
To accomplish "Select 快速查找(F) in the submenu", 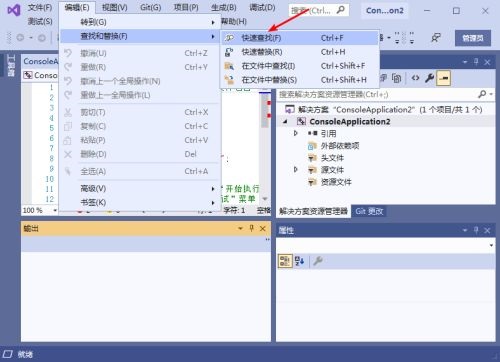I will click(x=300, y=38).
